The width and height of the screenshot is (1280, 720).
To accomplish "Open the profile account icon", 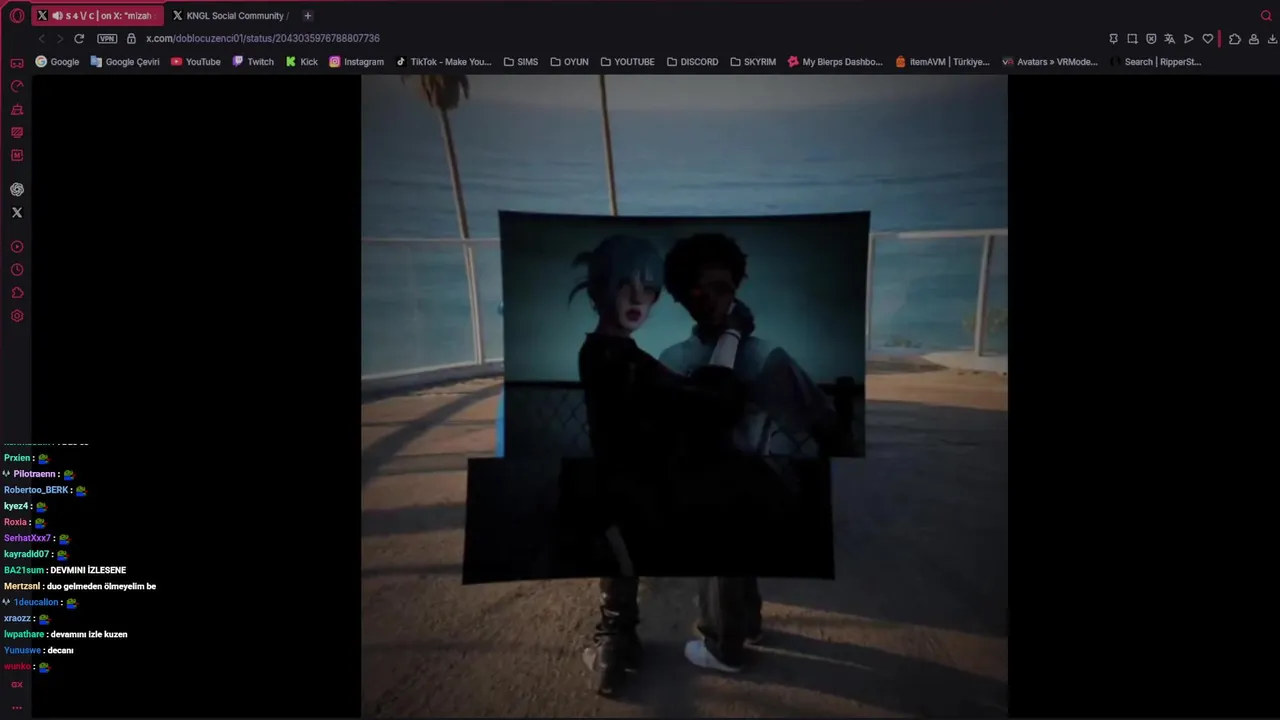I will (x=1254, y=39).
